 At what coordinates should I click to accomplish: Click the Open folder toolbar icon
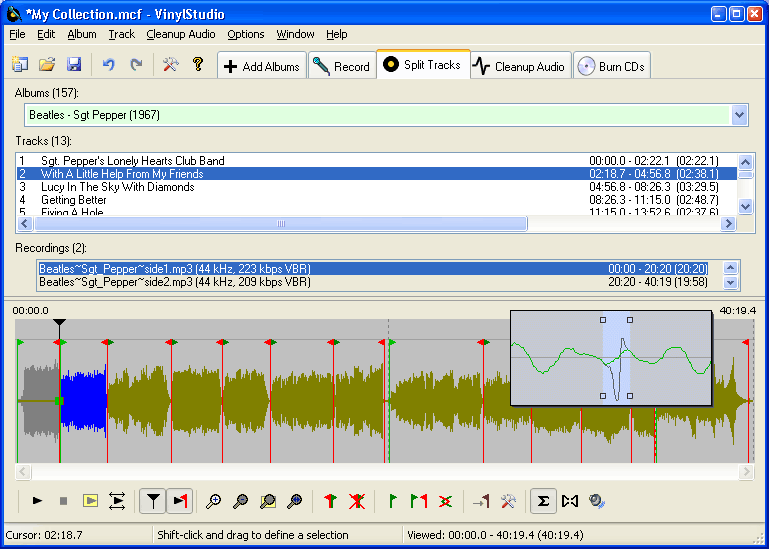47,64
